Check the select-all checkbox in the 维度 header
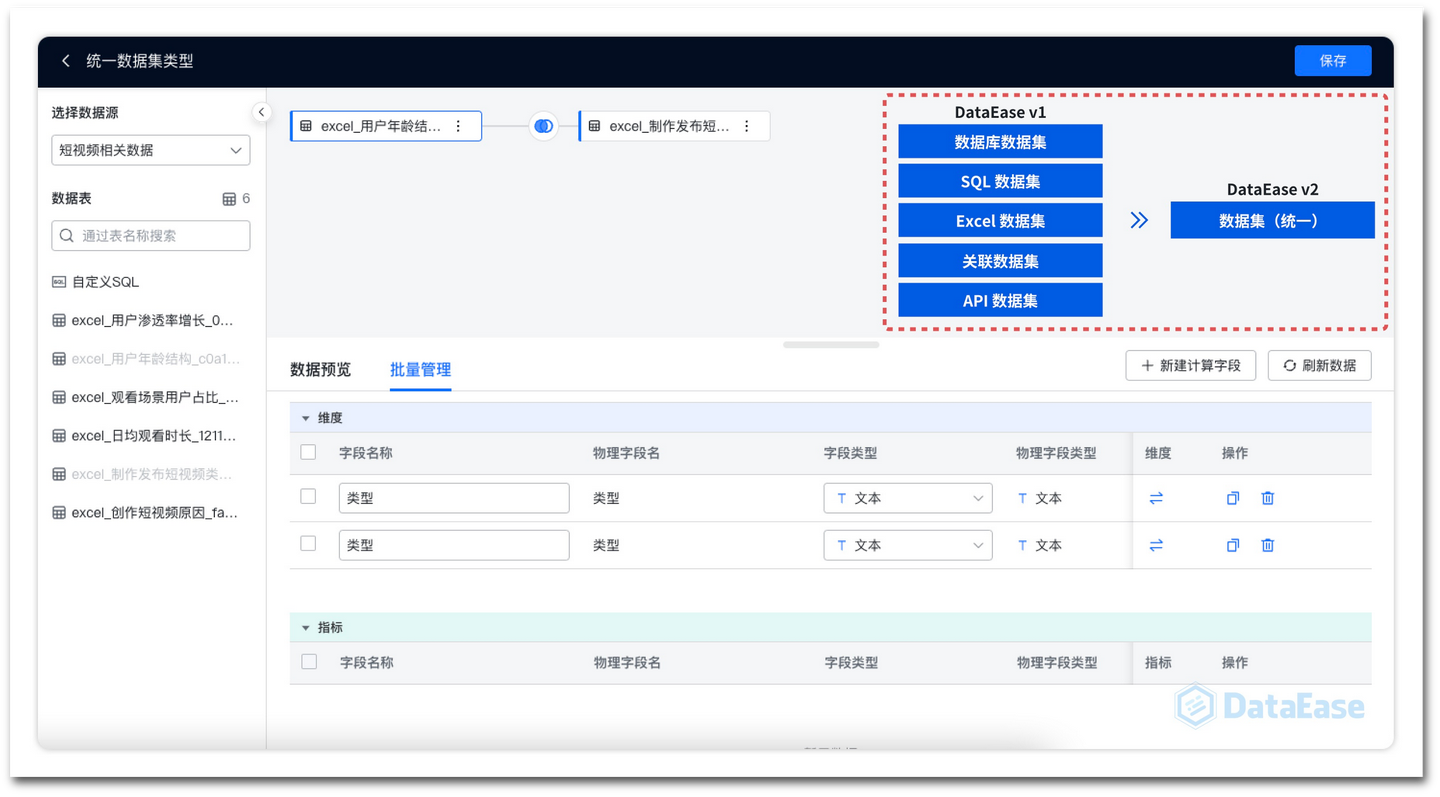Screen dimensions: 1440x797 [x=307, y=452]
